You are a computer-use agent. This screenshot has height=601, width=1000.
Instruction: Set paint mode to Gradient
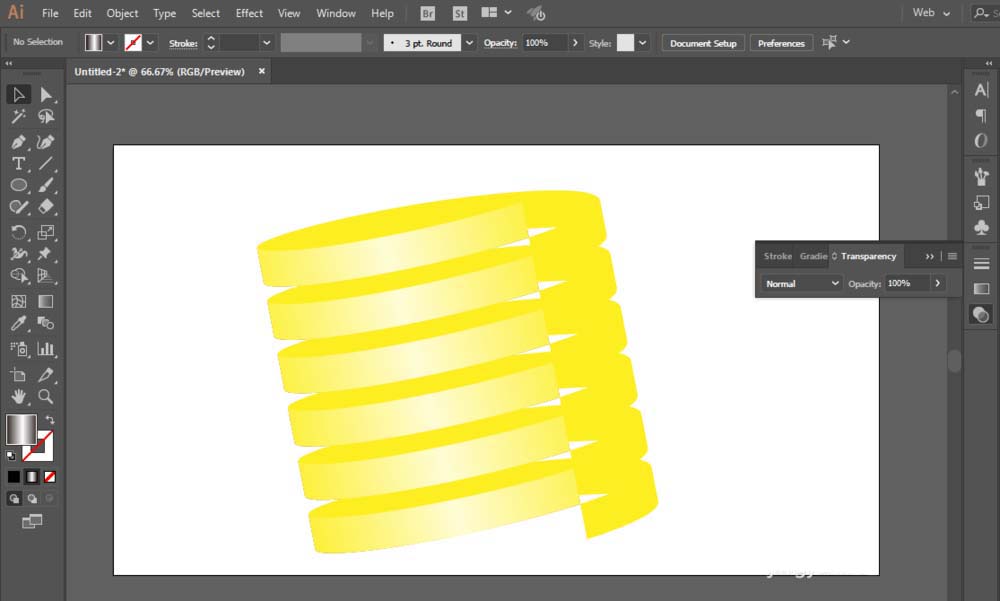[x=31, y=477]
